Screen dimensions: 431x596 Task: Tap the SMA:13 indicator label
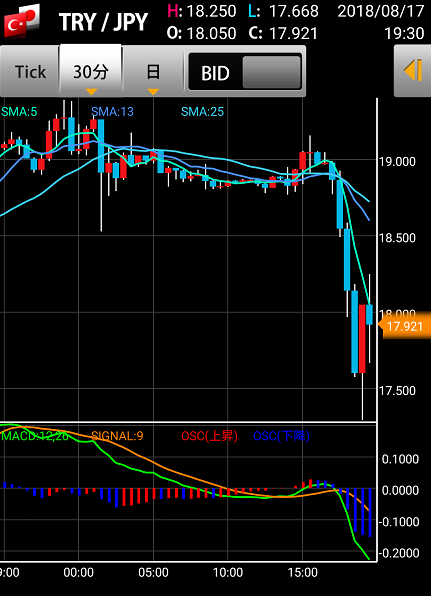click(113, 112)
